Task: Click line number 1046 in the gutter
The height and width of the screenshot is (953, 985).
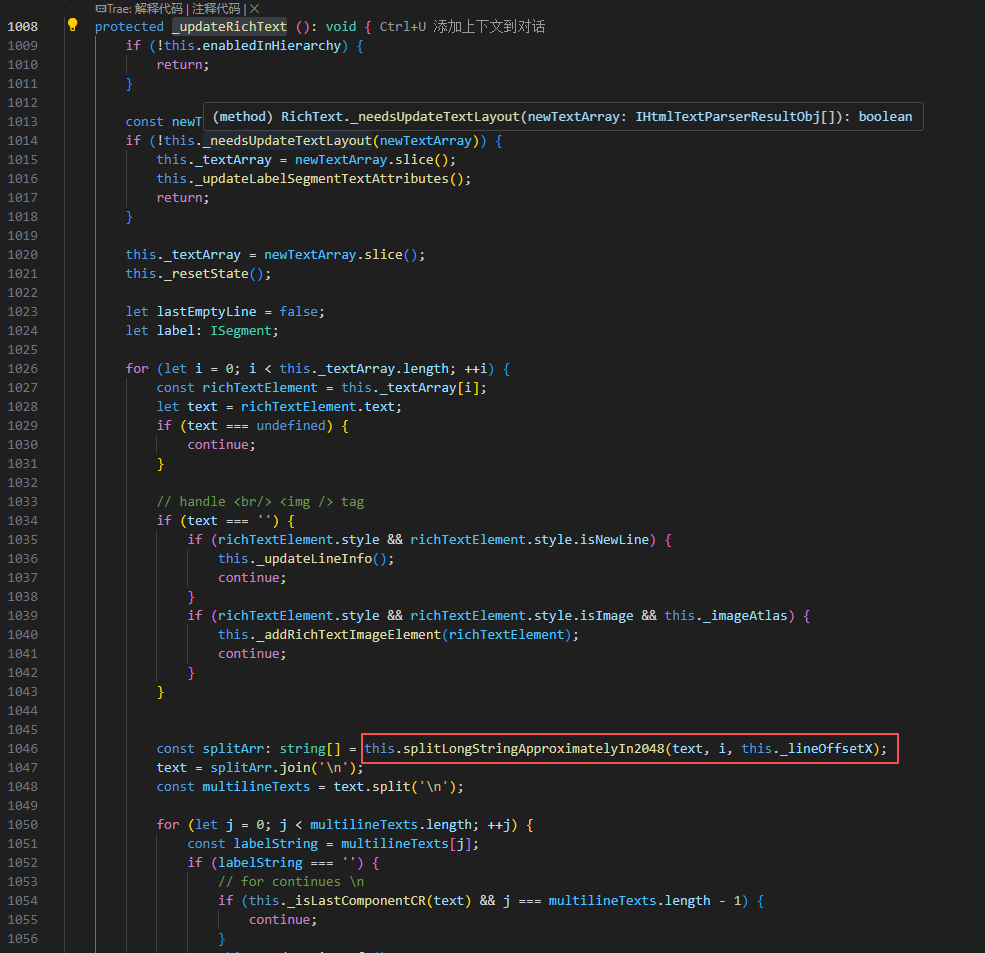Action: point(23,749)
